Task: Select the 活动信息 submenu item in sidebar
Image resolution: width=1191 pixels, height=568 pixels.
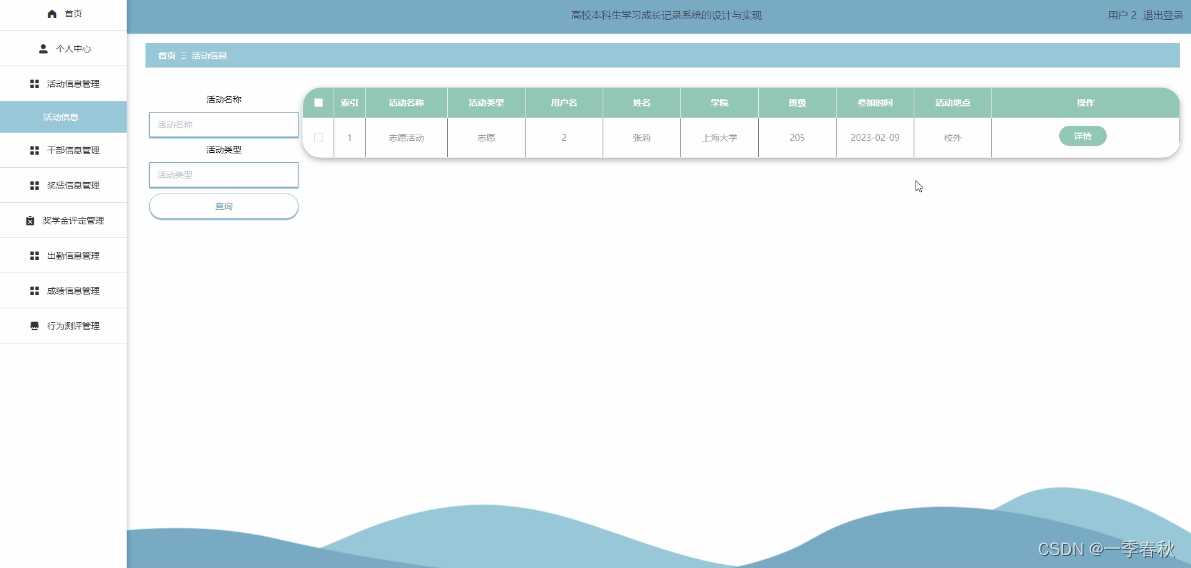Action: tap(63, 117)
